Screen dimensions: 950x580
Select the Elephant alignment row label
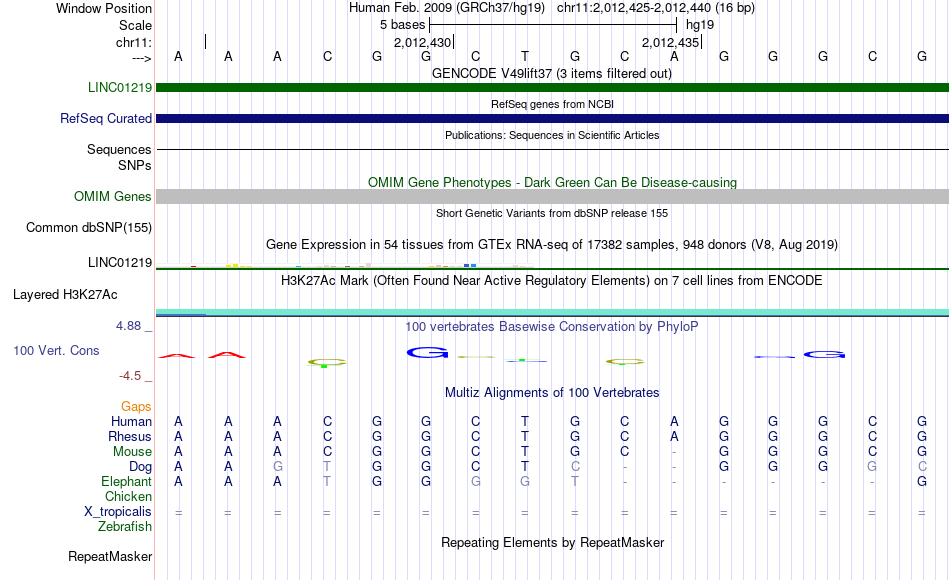(127, 481)
